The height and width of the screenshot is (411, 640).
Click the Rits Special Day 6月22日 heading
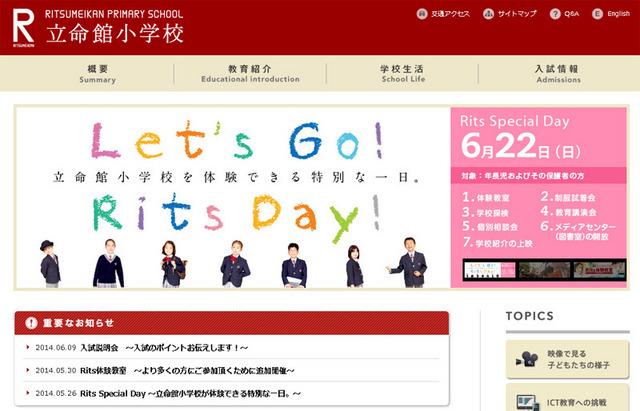click(x=520, y=137)
